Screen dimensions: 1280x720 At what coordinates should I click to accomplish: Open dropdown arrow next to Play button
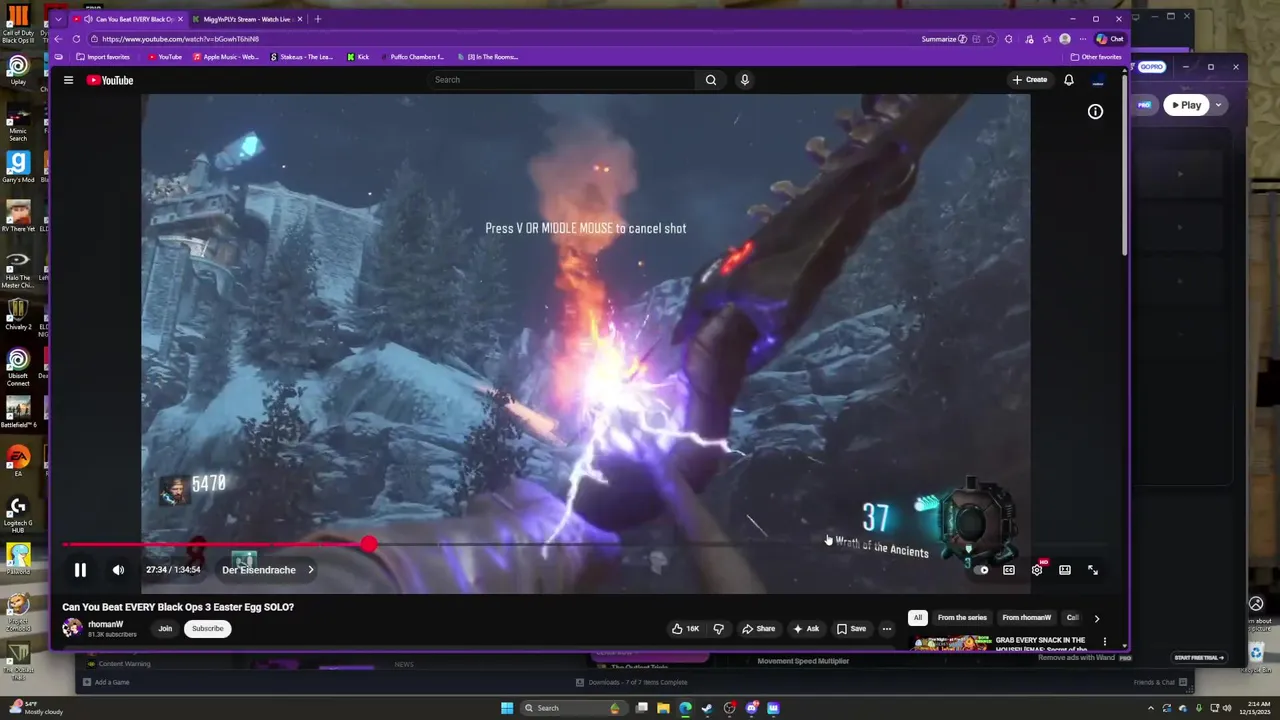click(x=1218, y=105)
